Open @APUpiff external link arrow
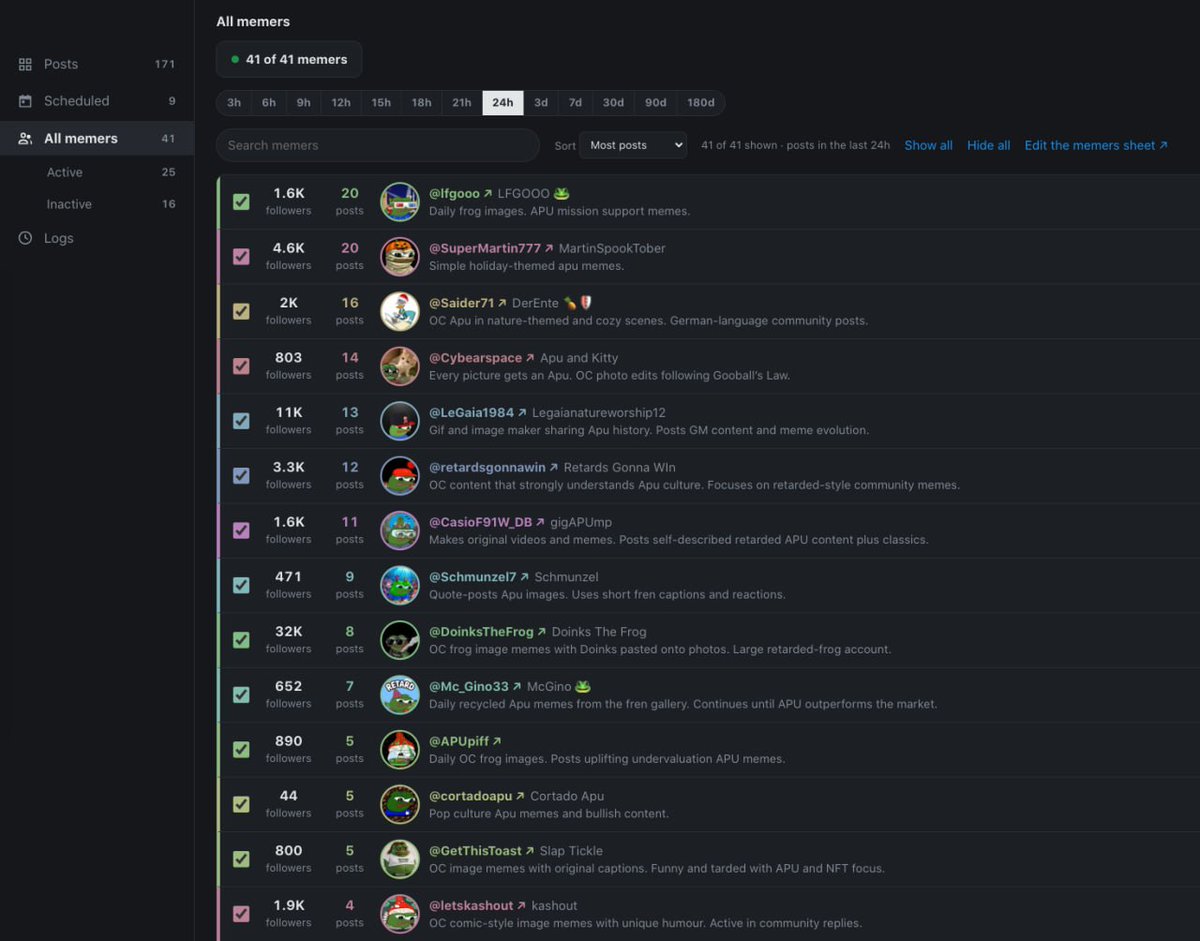This screenshot has width=1200, height=941. tap(497, 741)
